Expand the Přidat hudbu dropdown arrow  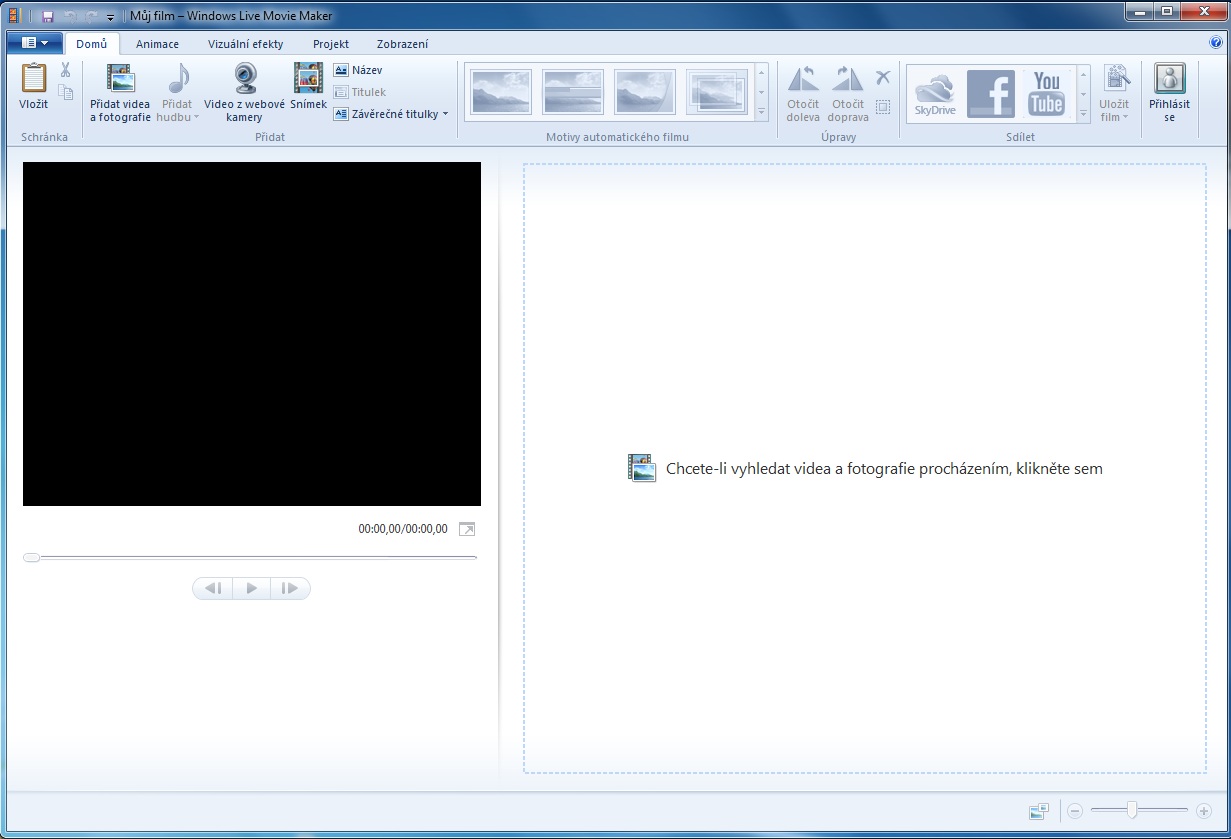(x=196, y=117)
